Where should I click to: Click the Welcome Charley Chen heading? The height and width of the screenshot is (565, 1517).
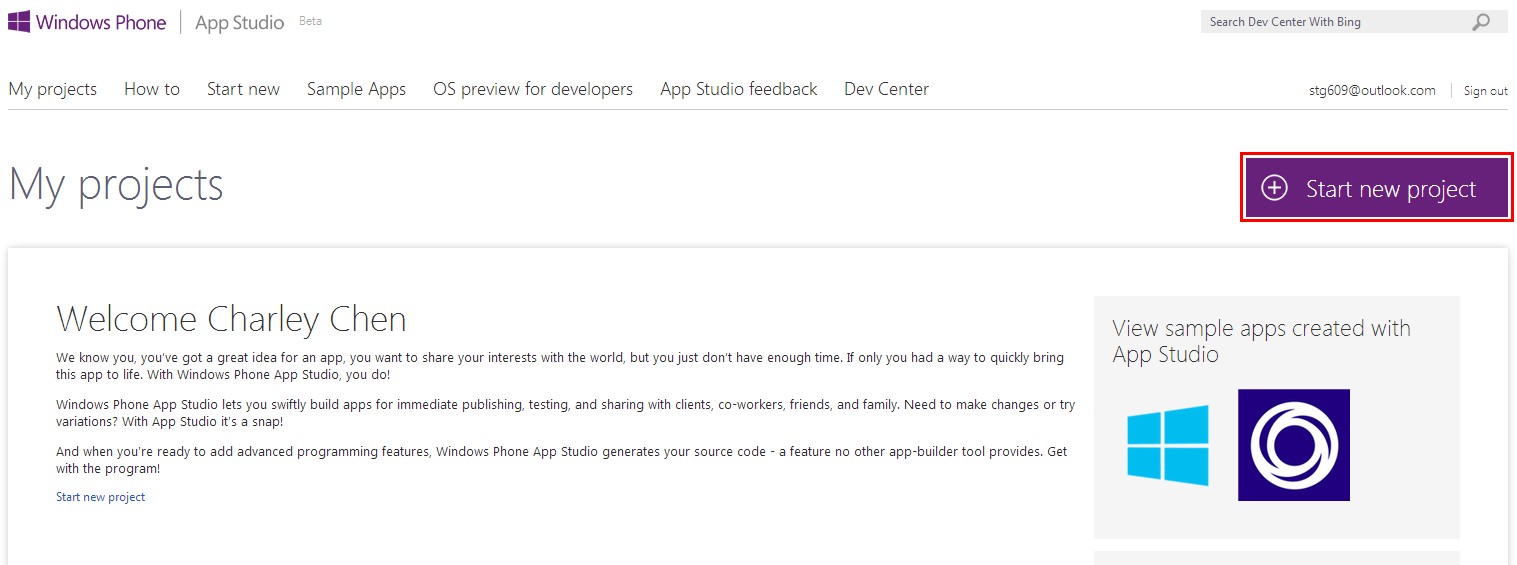[x=231, y=319]
